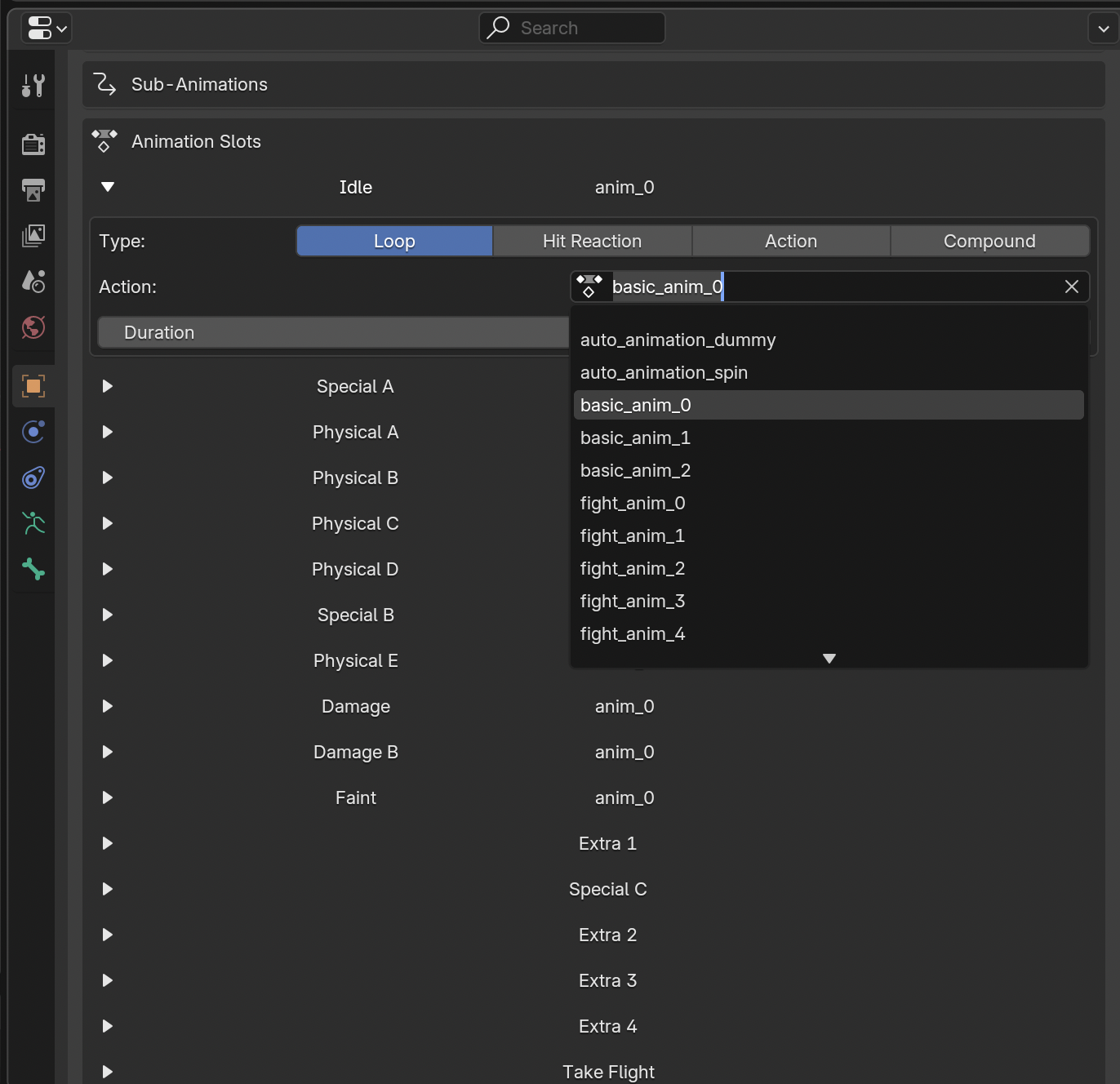Click the Animation Slots panel header
The image size is (1120, 1084).
pos(593,141)
